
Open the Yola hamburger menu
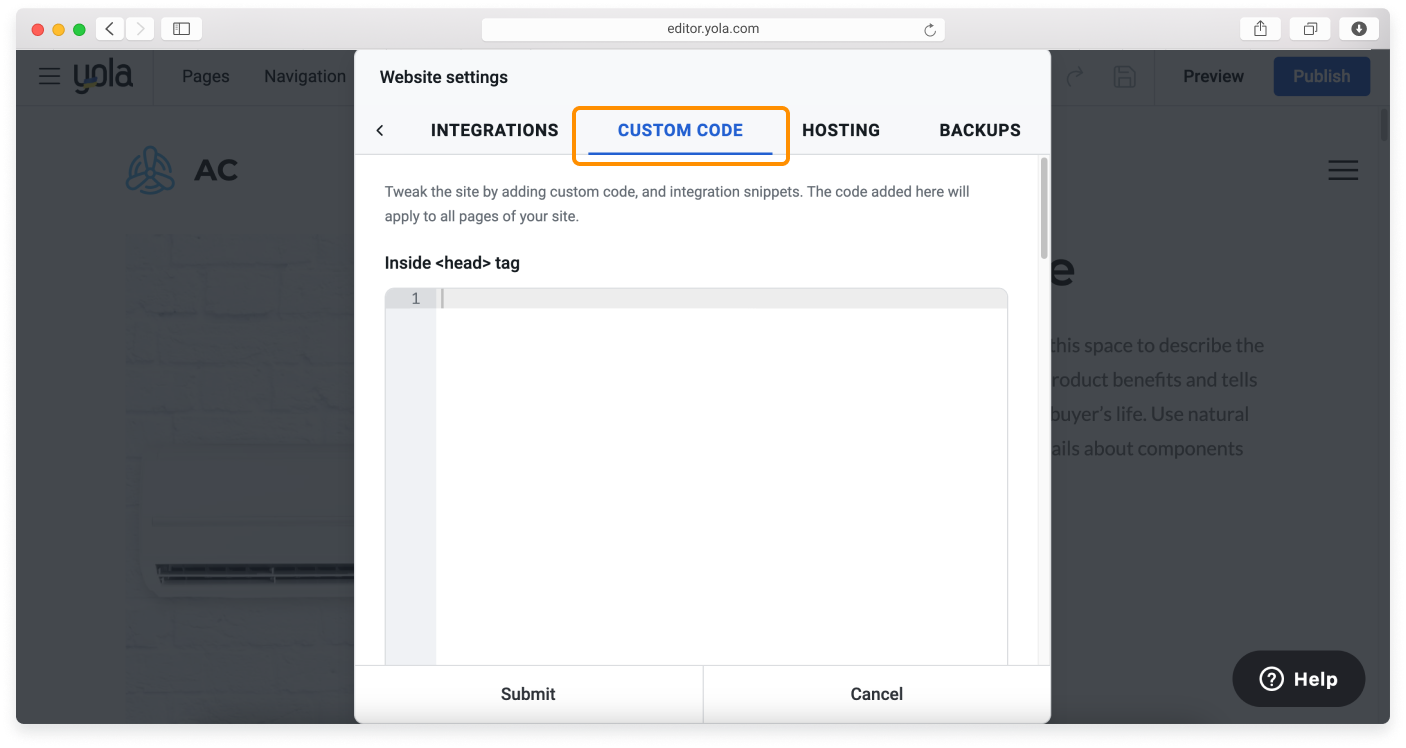[x=49, y=76]
